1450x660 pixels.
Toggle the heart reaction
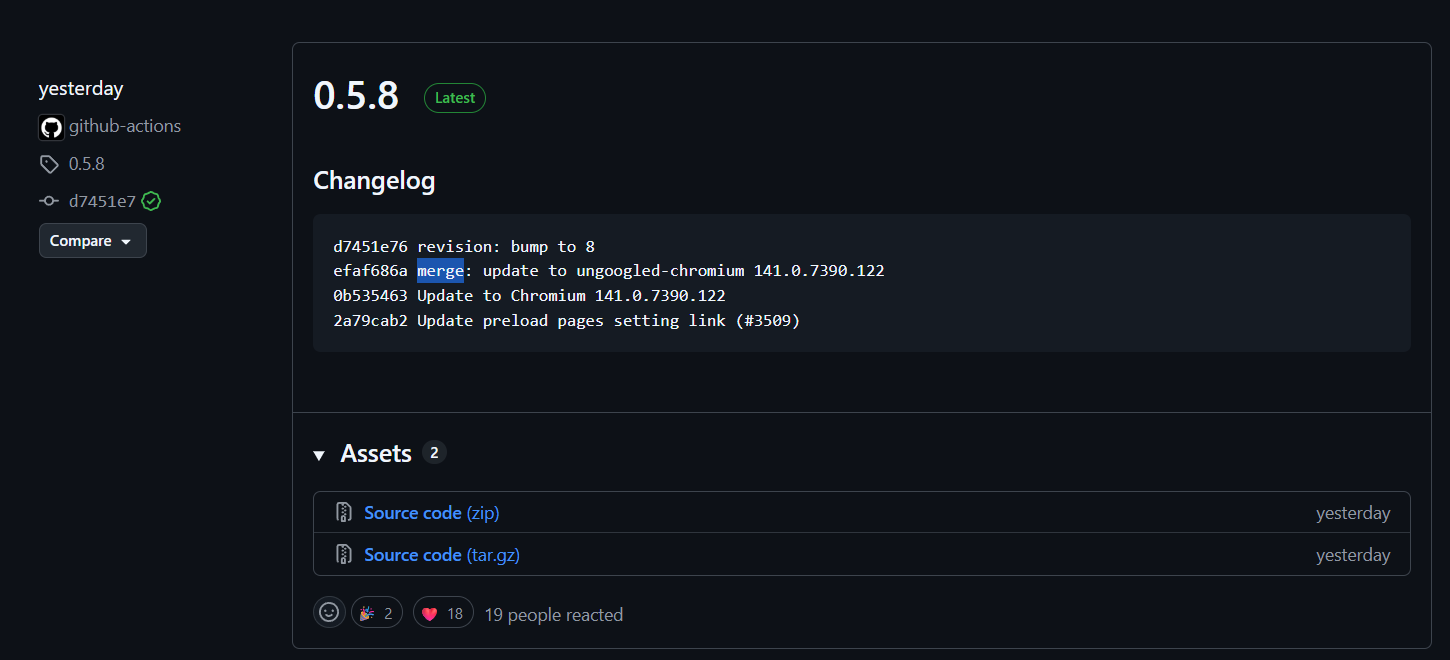point(442,613)
